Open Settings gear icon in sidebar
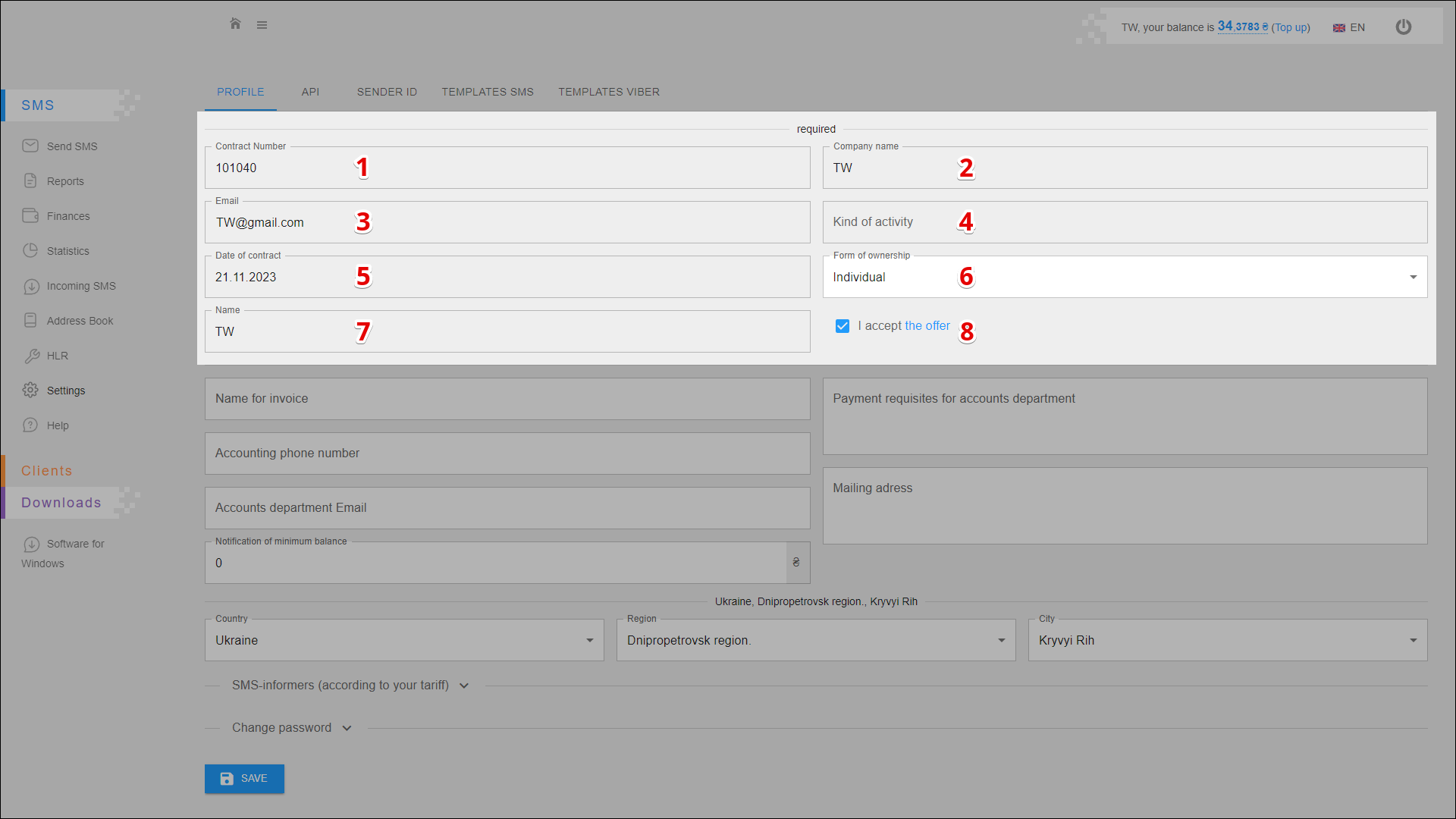1456x819 pixels. click(x=30, y=390)
